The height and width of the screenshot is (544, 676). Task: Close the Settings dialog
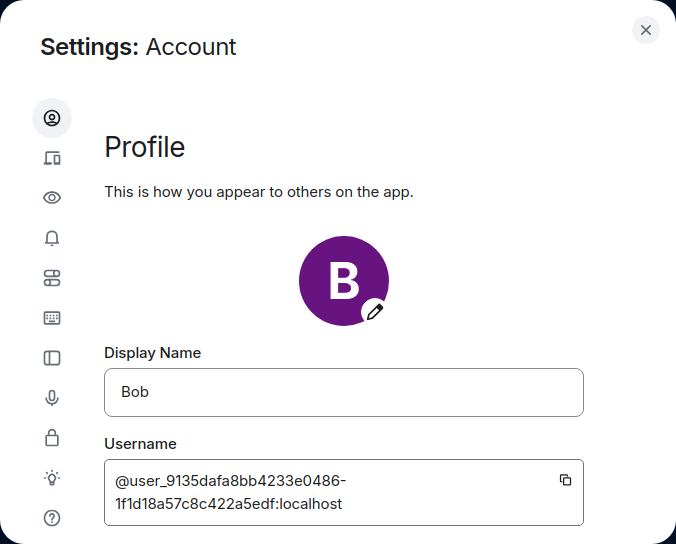(x=646, y=30)
